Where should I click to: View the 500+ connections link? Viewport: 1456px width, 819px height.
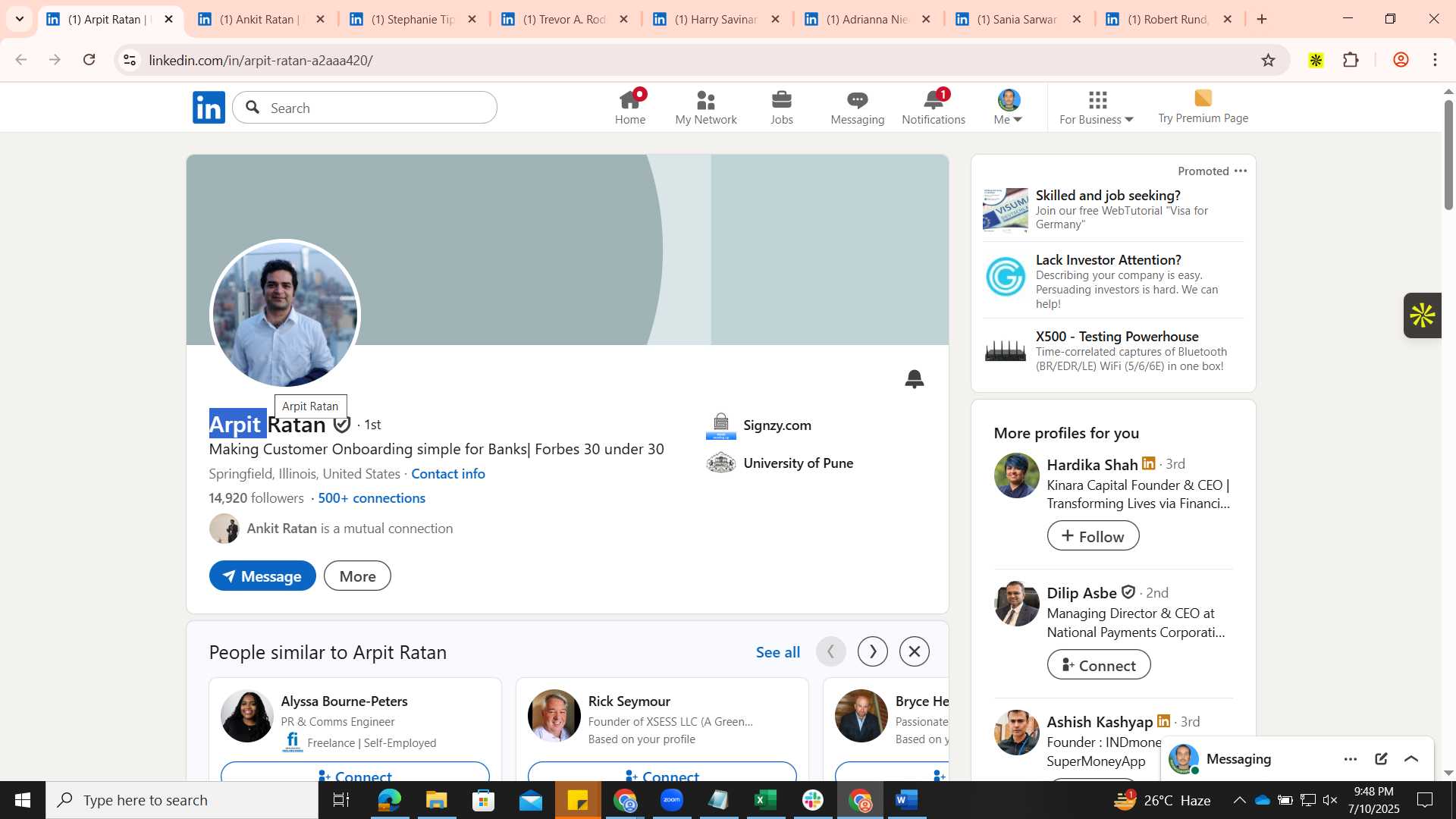click(x=372, y=498)
